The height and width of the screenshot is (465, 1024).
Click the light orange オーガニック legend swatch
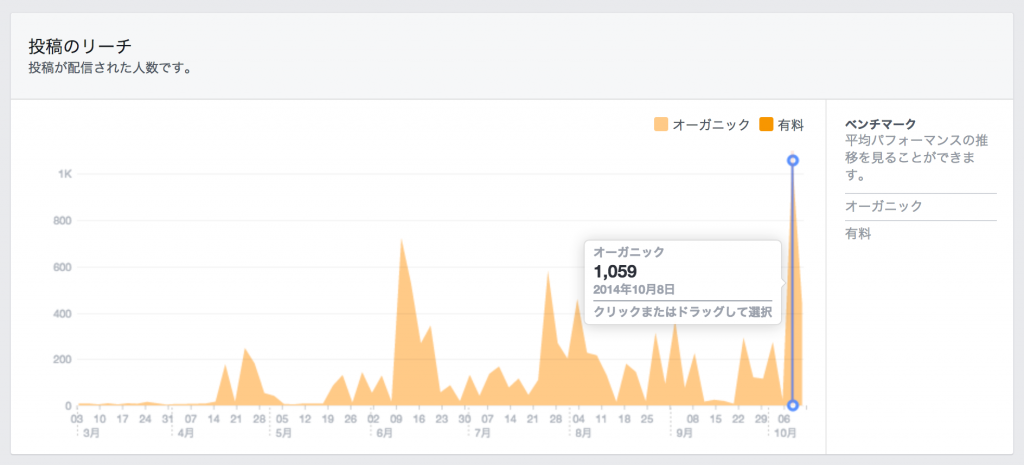660,125
